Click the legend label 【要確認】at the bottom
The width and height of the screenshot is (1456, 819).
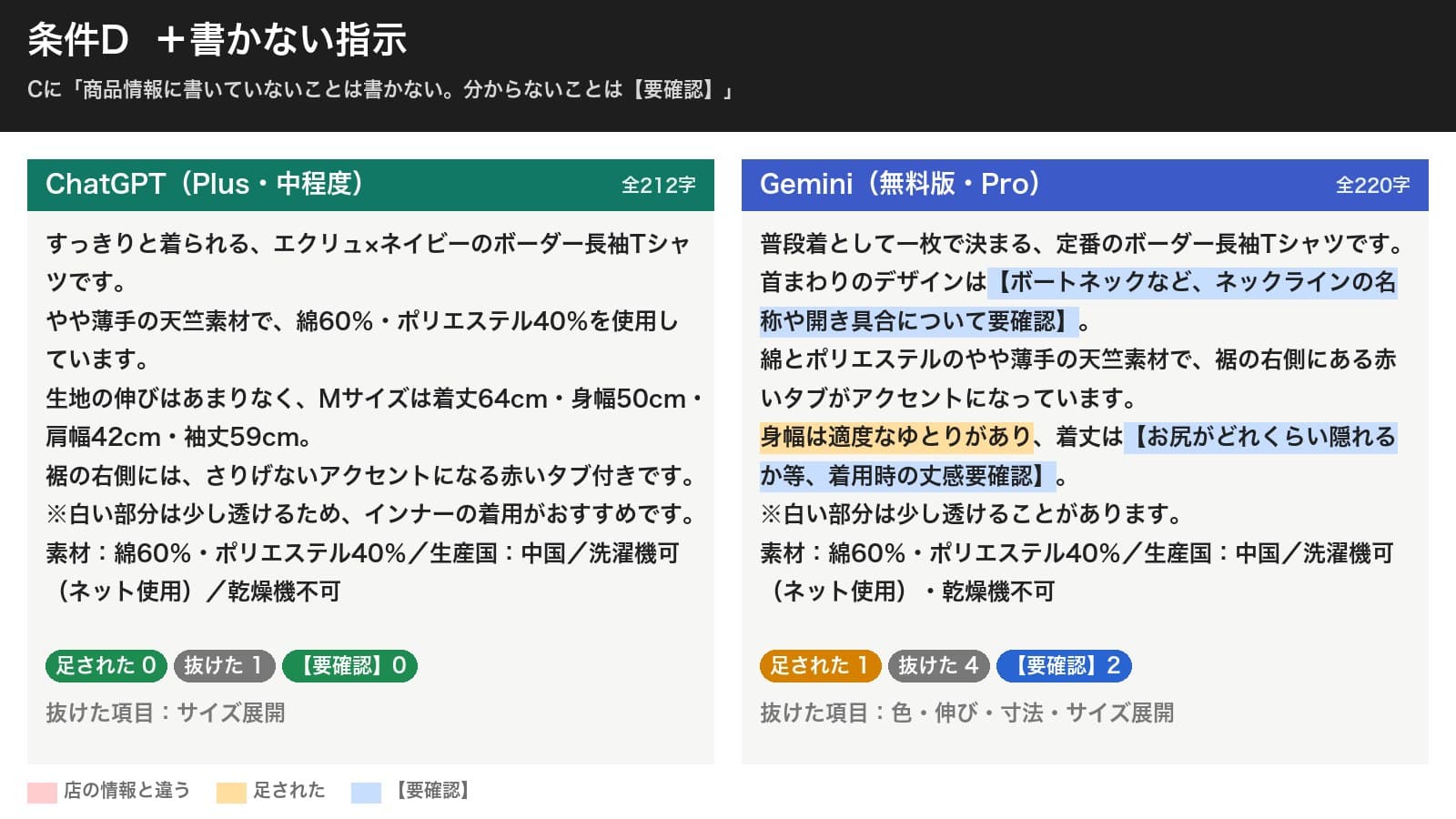432,791
